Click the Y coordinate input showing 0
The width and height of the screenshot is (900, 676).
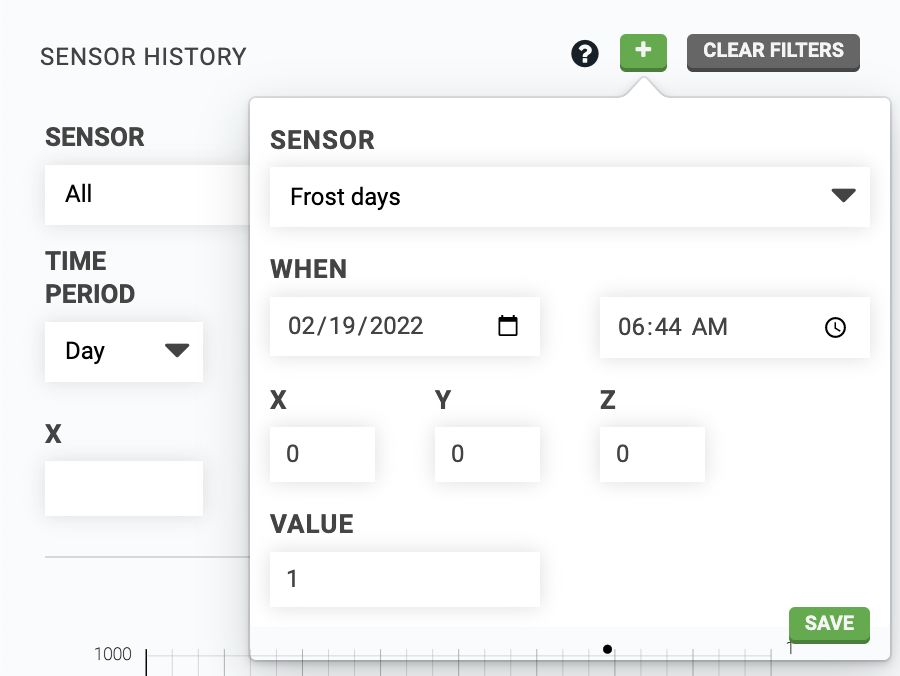[487, 454]
